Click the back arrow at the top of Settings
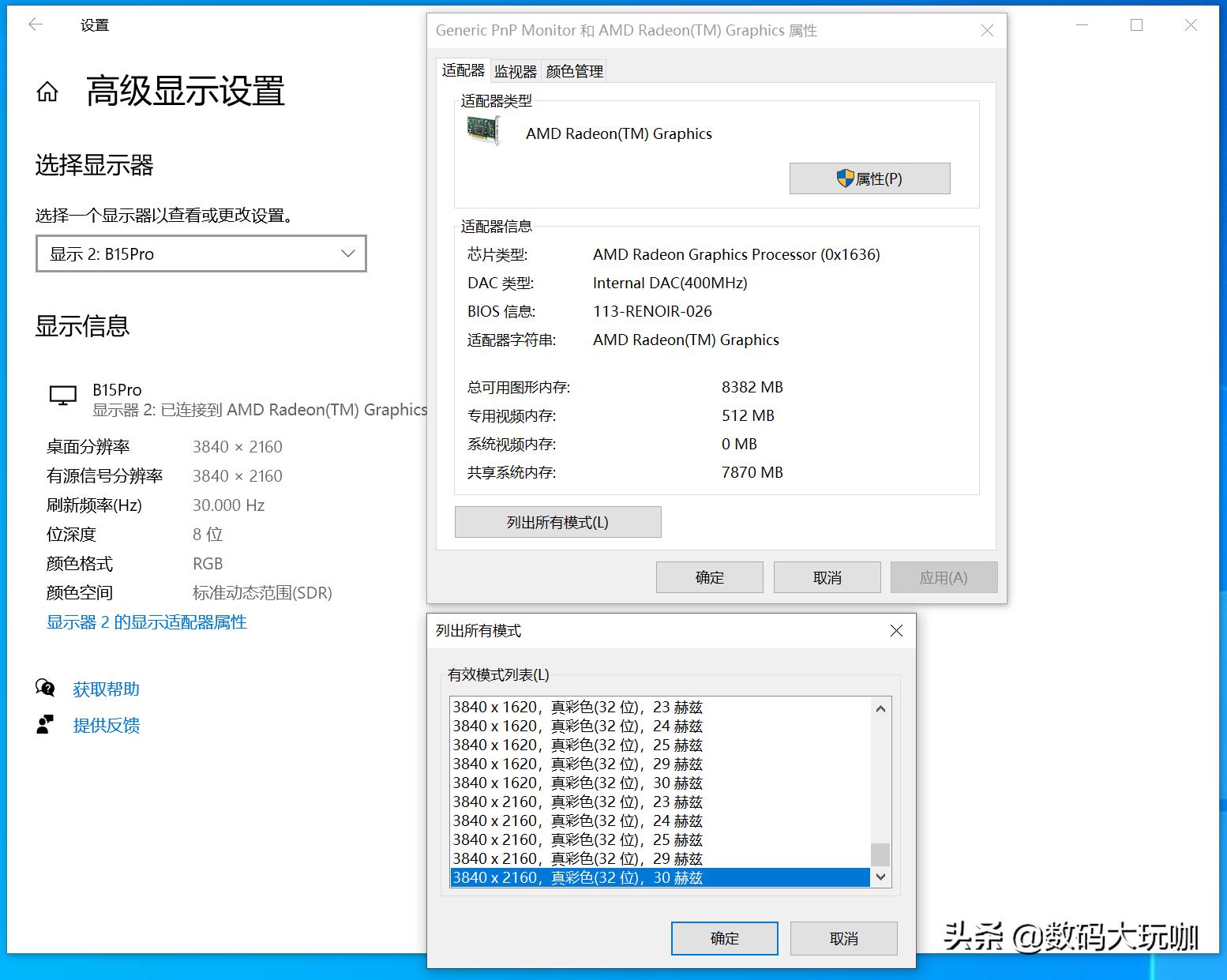1227x980 pixels. (x=35, y=24)
